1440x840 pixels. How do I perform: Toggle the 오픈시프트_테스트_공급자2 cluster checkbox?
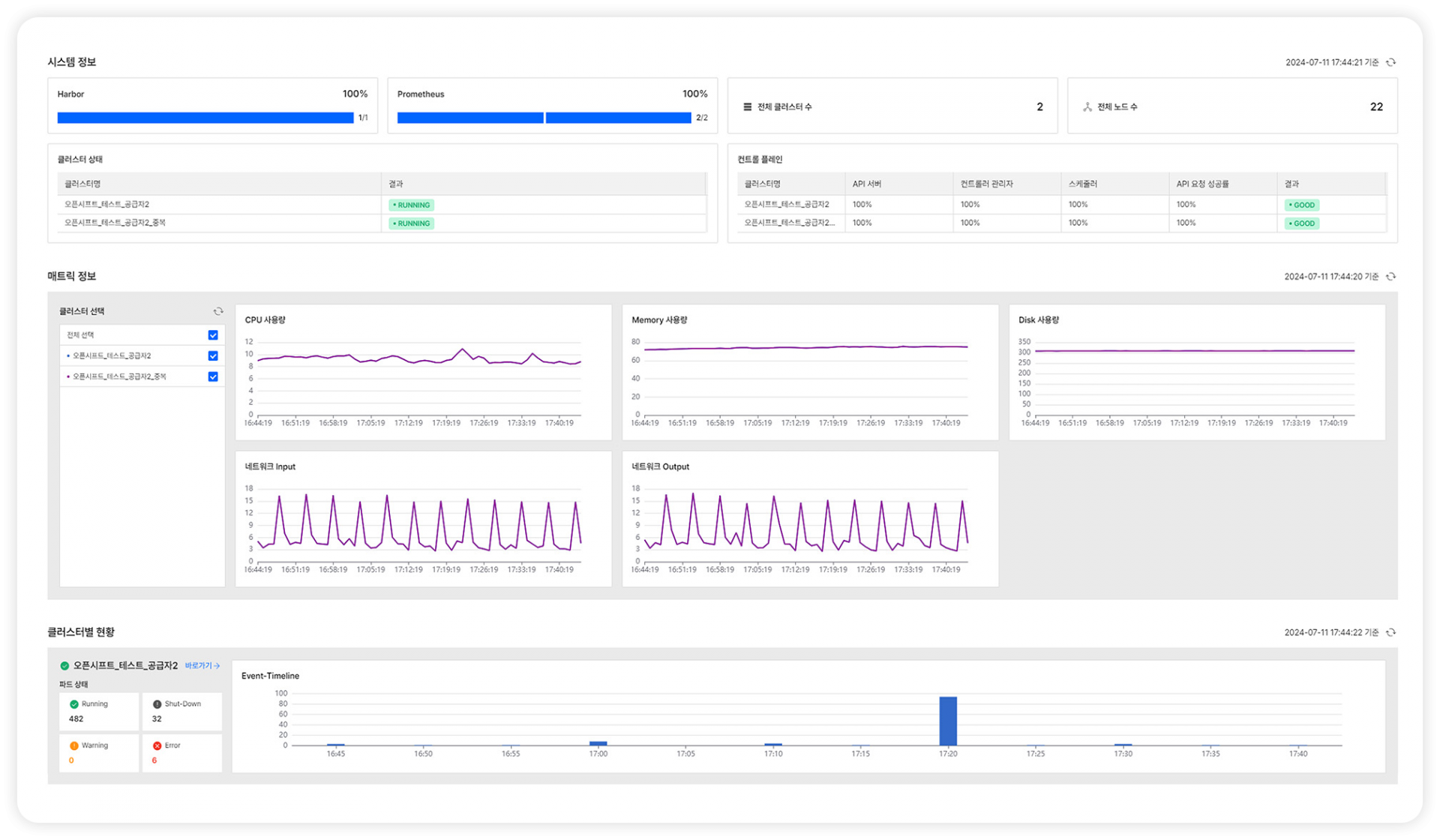coord(213,355)
